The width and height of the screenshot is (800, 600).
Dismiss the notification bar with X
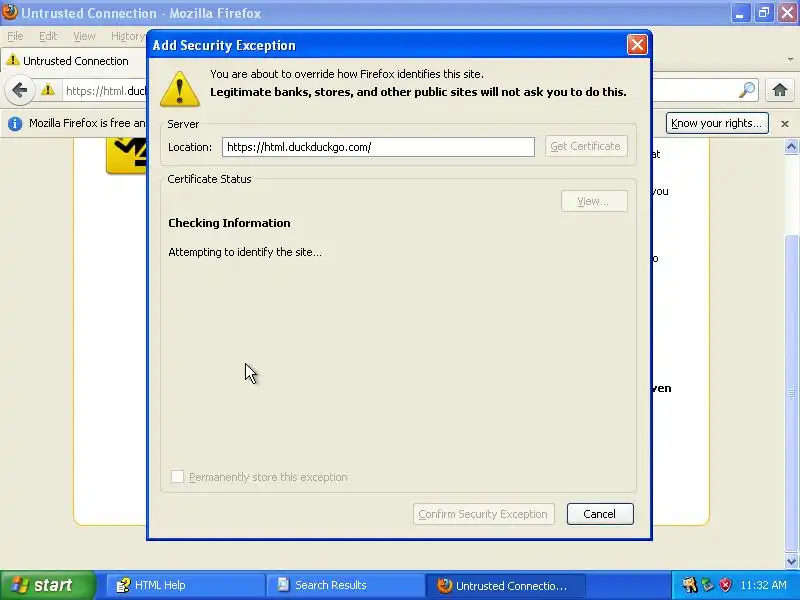point(785,123)
